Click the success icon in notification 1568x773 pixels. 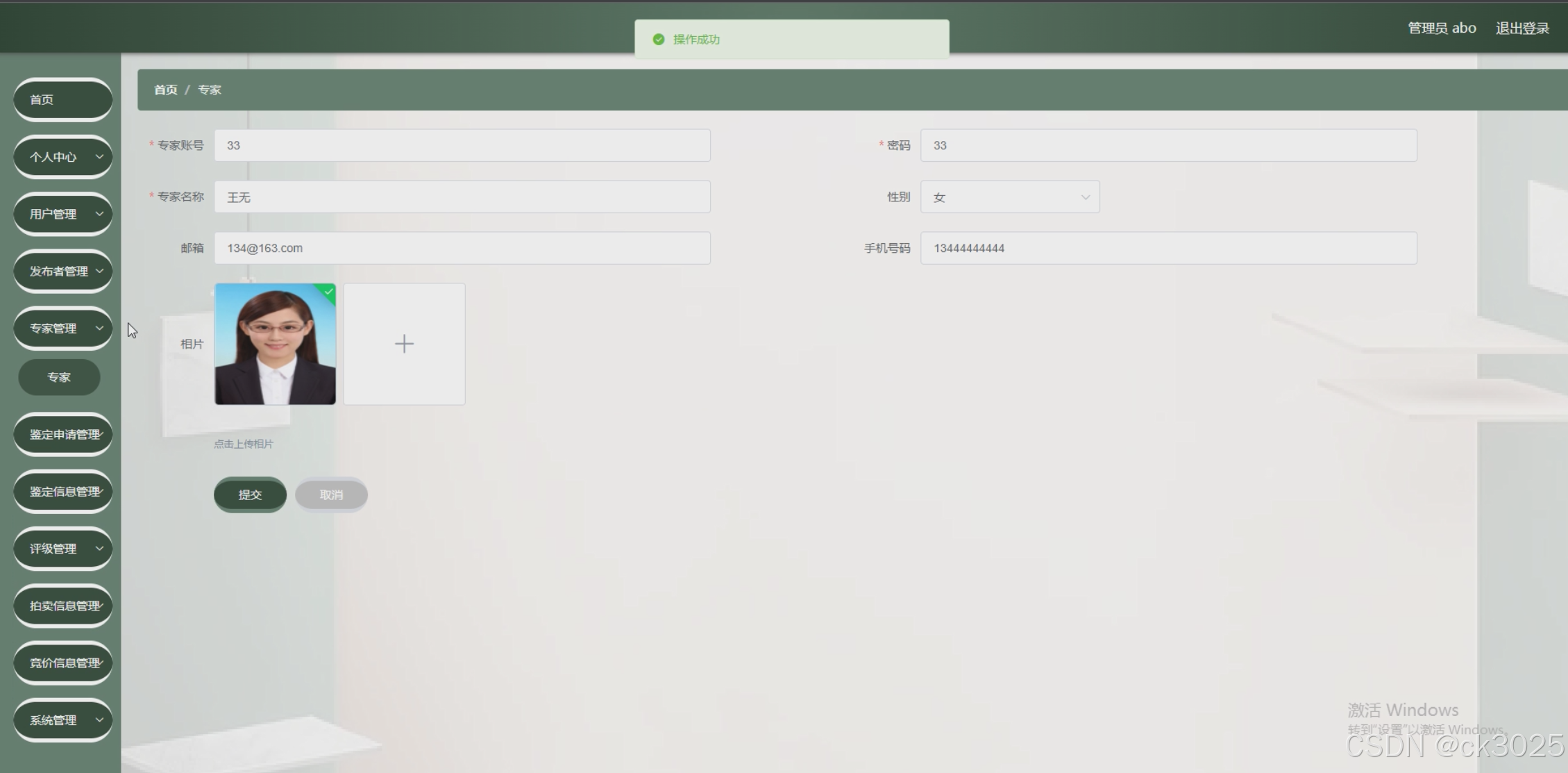tap(659, 40)
